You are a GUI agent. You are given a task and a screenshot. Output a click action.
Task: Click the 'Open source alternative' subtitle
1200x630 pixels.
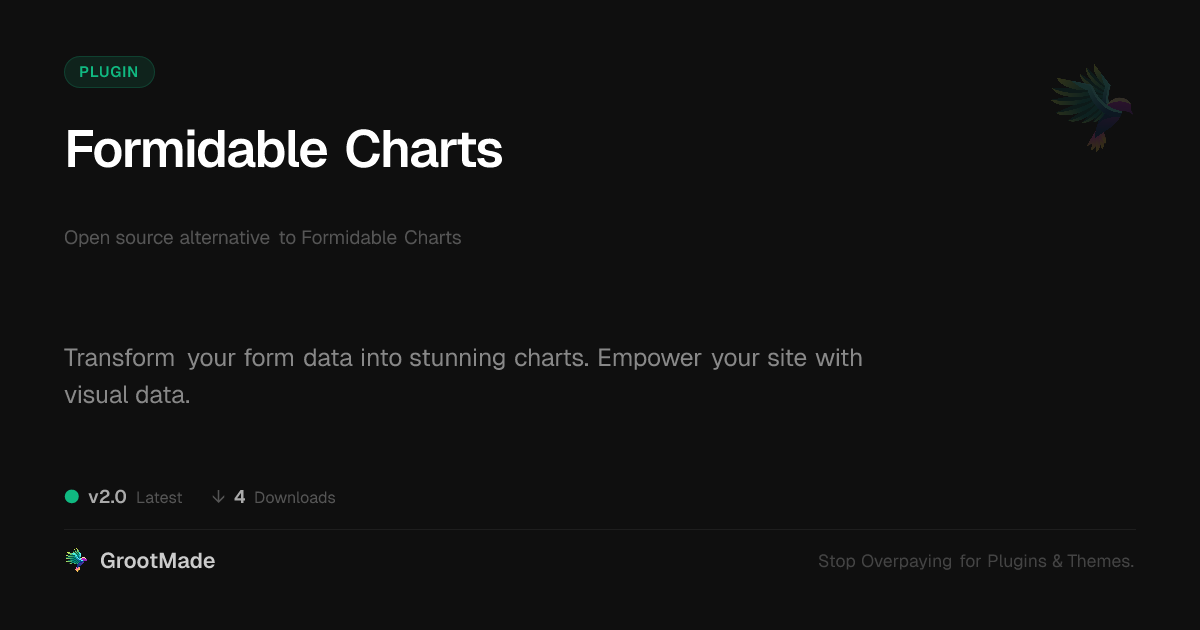coord(167,238)
